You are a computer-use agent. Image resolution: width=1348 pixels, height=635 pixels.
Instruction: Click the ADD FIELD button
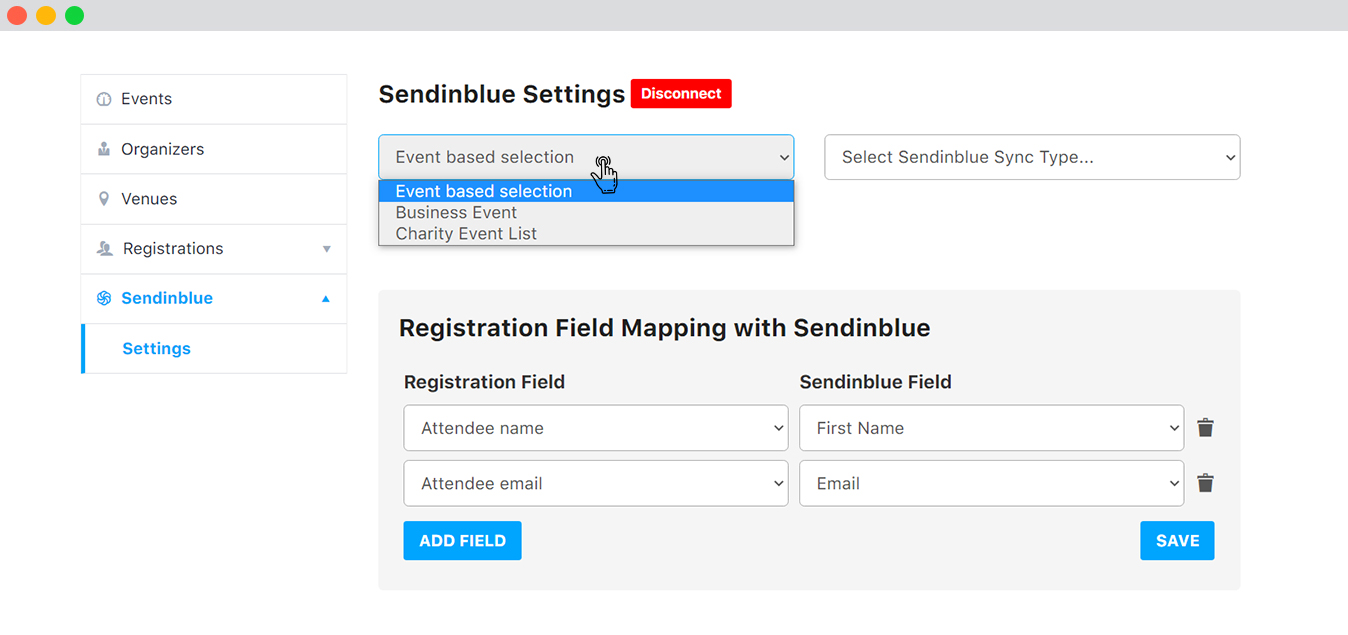pyautogui.click(x=462, y=540)
